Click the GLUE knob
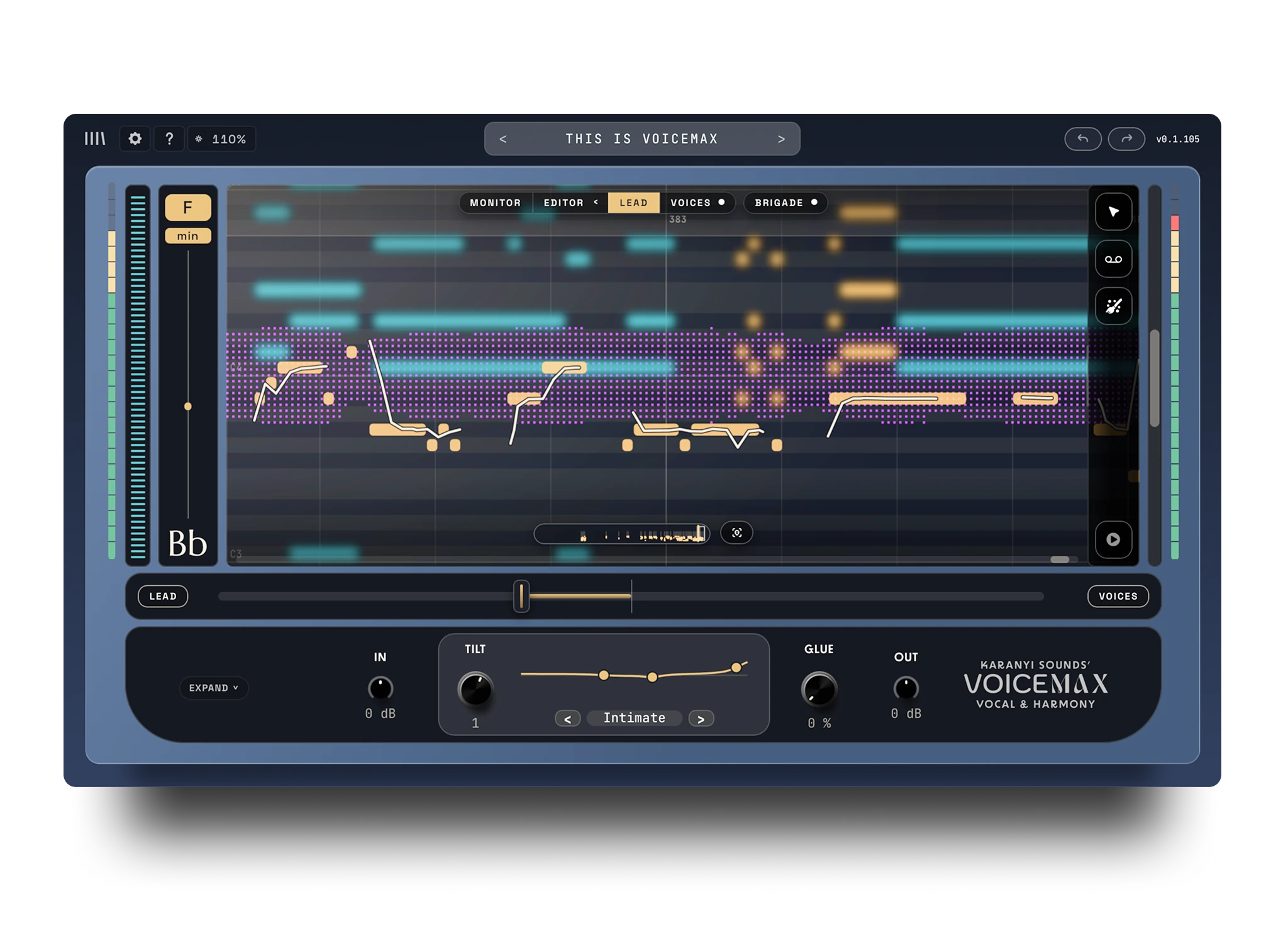The width and height of the screenshot is (1288, 943). tap(819, 690)
